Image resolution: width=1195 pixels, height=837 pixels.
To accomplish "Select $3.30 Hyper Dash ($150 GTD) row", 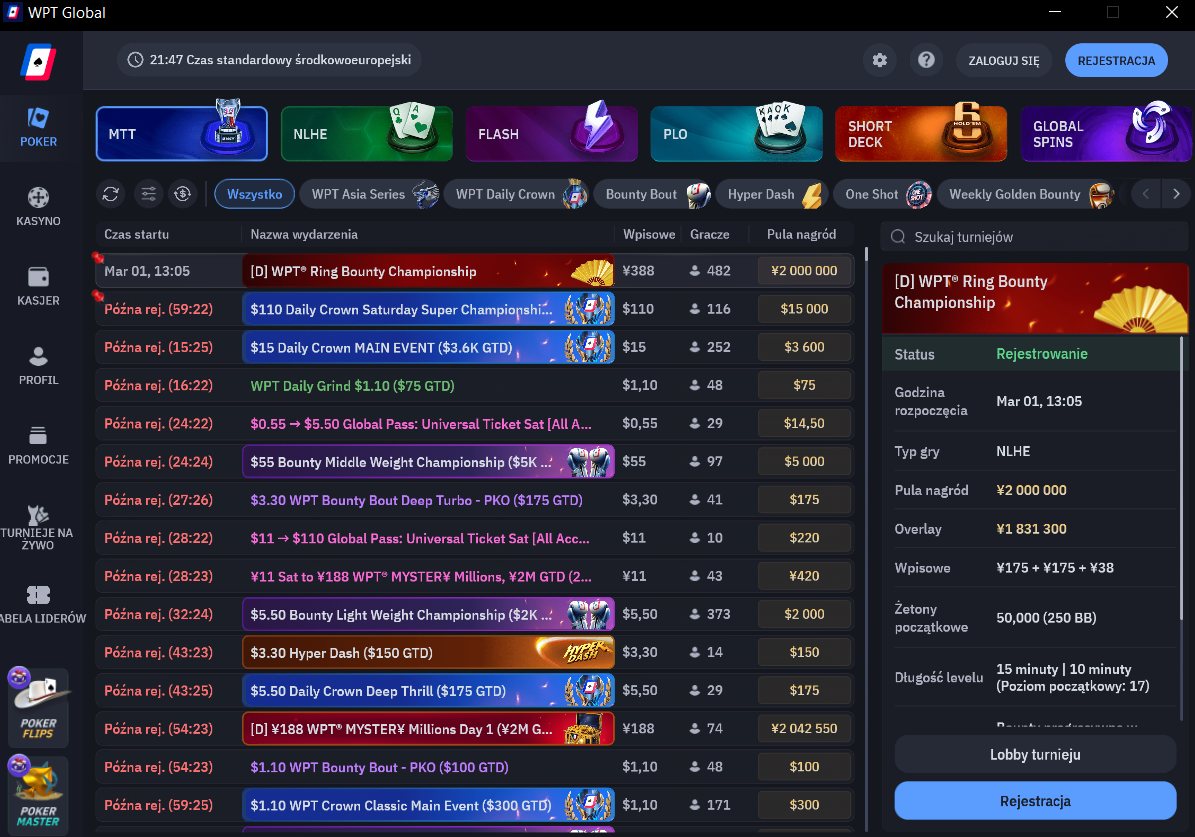I will 474,652.
